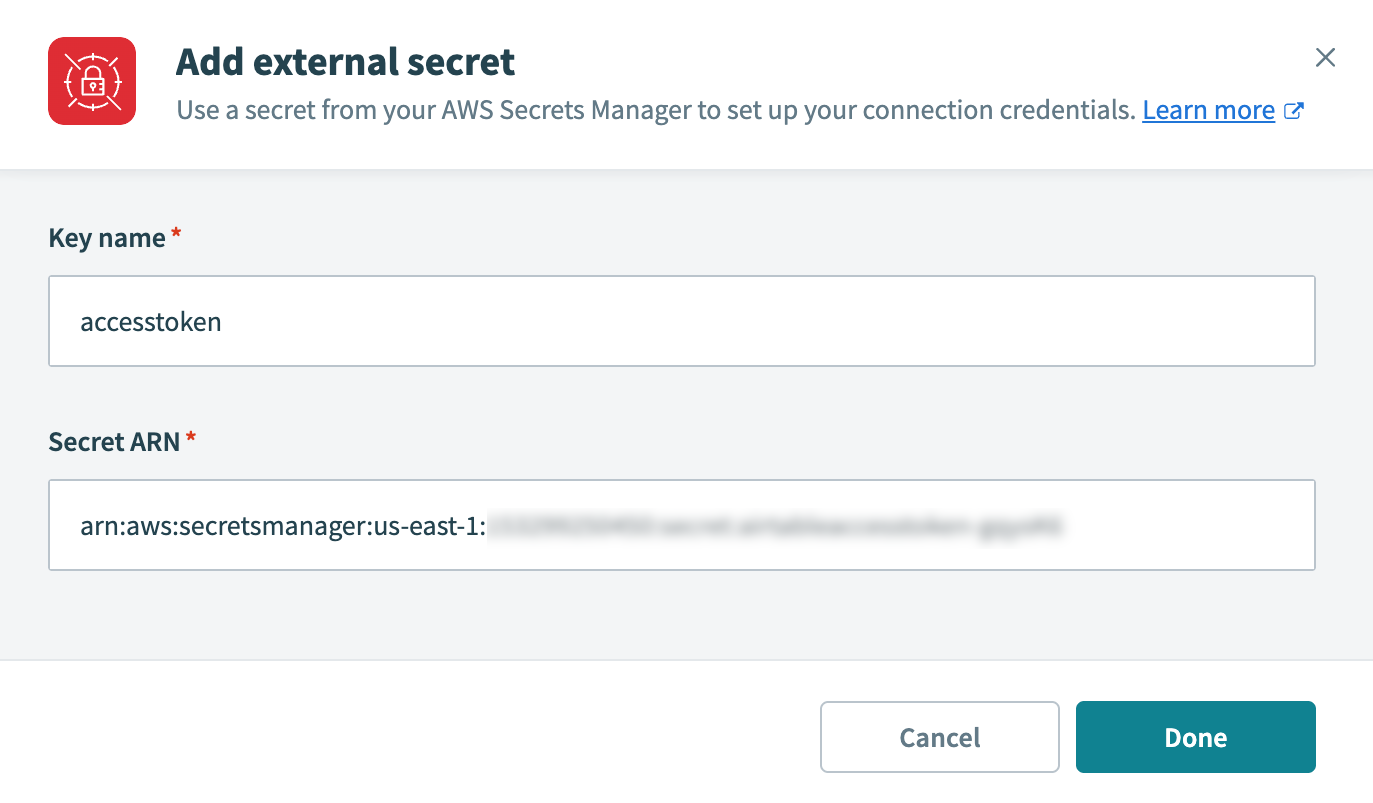Click the external link icon beside Learn more
Image resolution: width=1373 pixels, height=803 pixels.
pyautogui.click(x=1295, y=110)
